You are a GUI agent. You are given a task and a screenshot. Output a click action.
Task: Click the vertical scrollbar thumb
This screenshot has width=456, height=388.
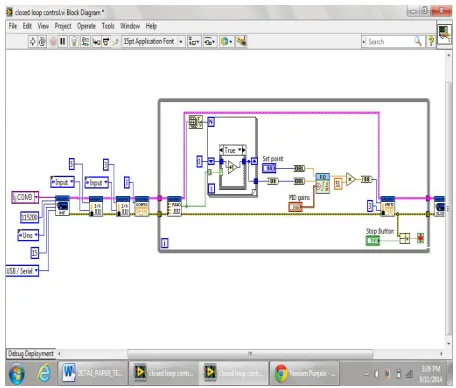point(449,208)
